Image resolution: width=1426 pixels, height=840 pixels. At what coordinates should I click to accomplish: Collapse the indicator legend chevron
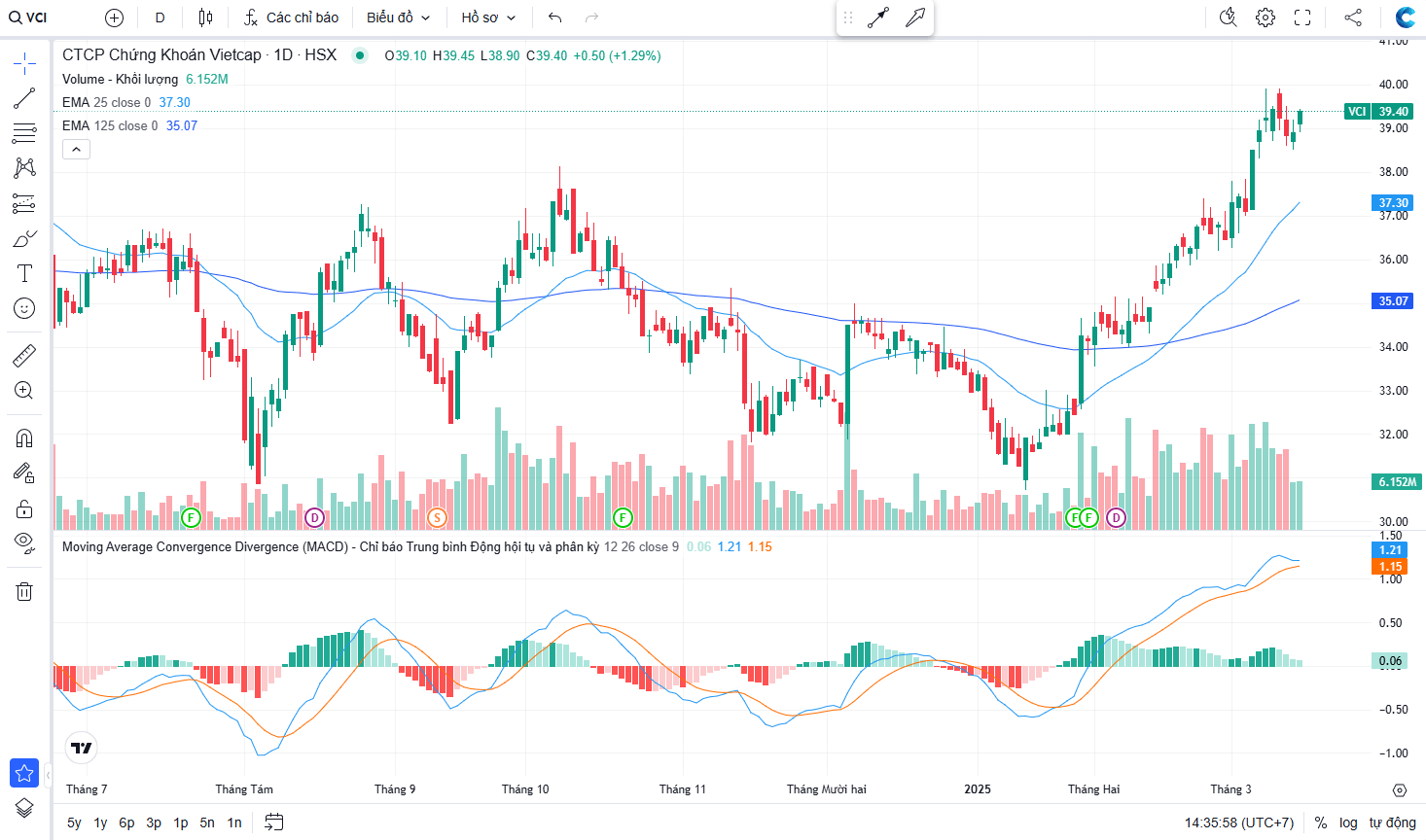click(x=76, y=149)
